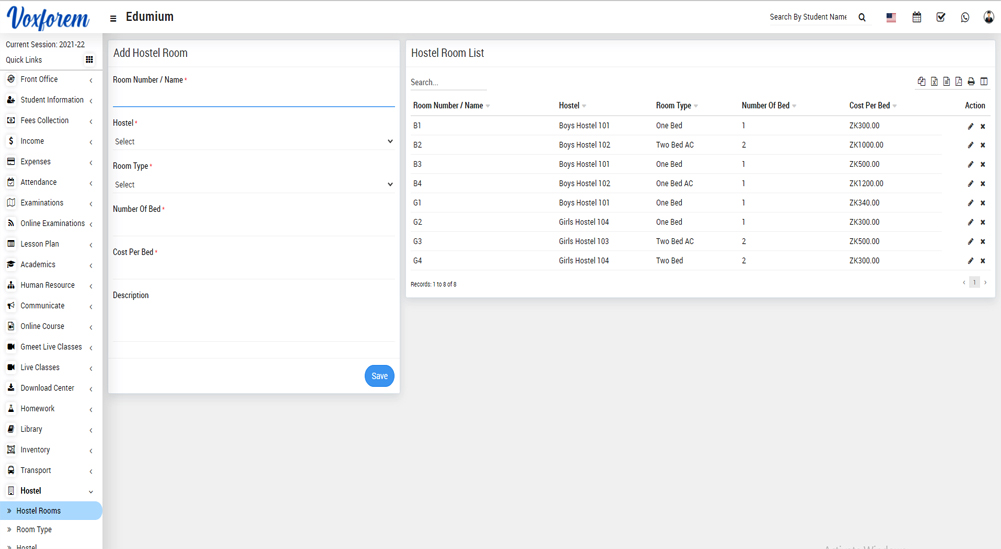The width and height of the screenshot is (1001, 549).
Task: Click the room list Search box
Action: (x=448, y=83)
